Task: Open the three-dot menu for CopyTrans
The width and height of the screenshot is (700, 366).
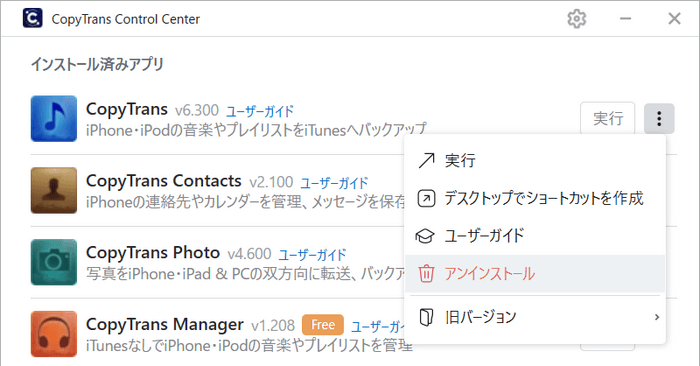Action: (x=659, y=119)
